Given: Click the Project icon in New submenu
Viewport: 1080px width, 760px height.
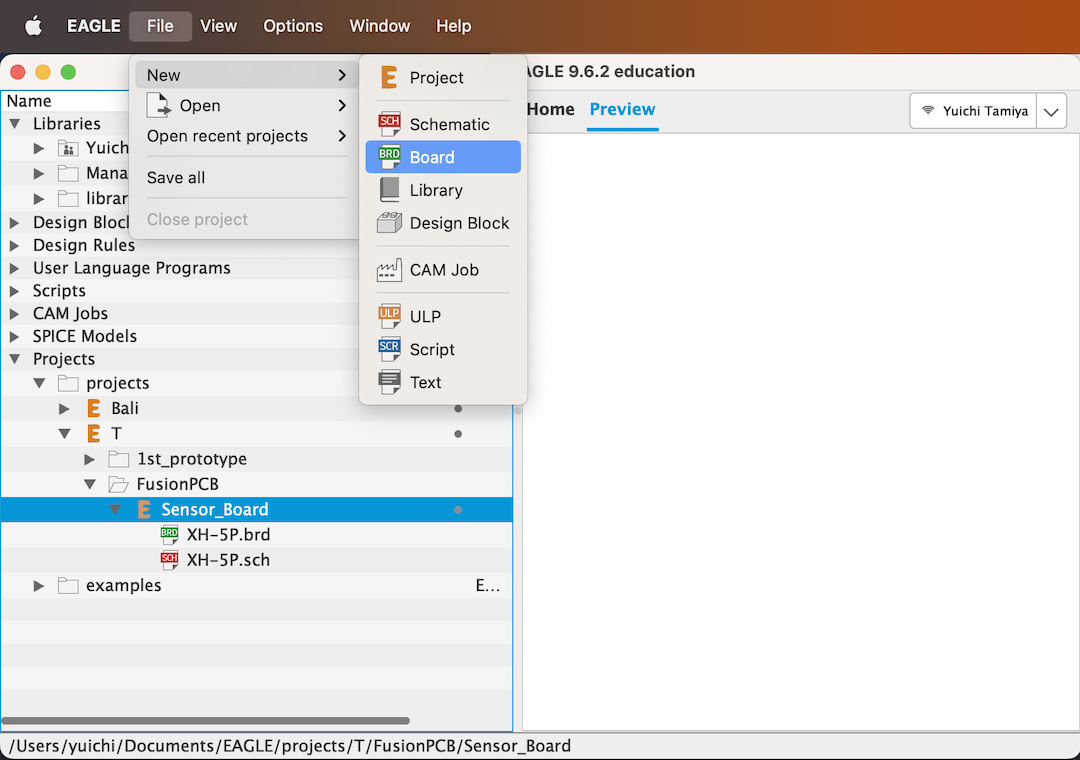Looking at the screenshot, I should (388, 77).
